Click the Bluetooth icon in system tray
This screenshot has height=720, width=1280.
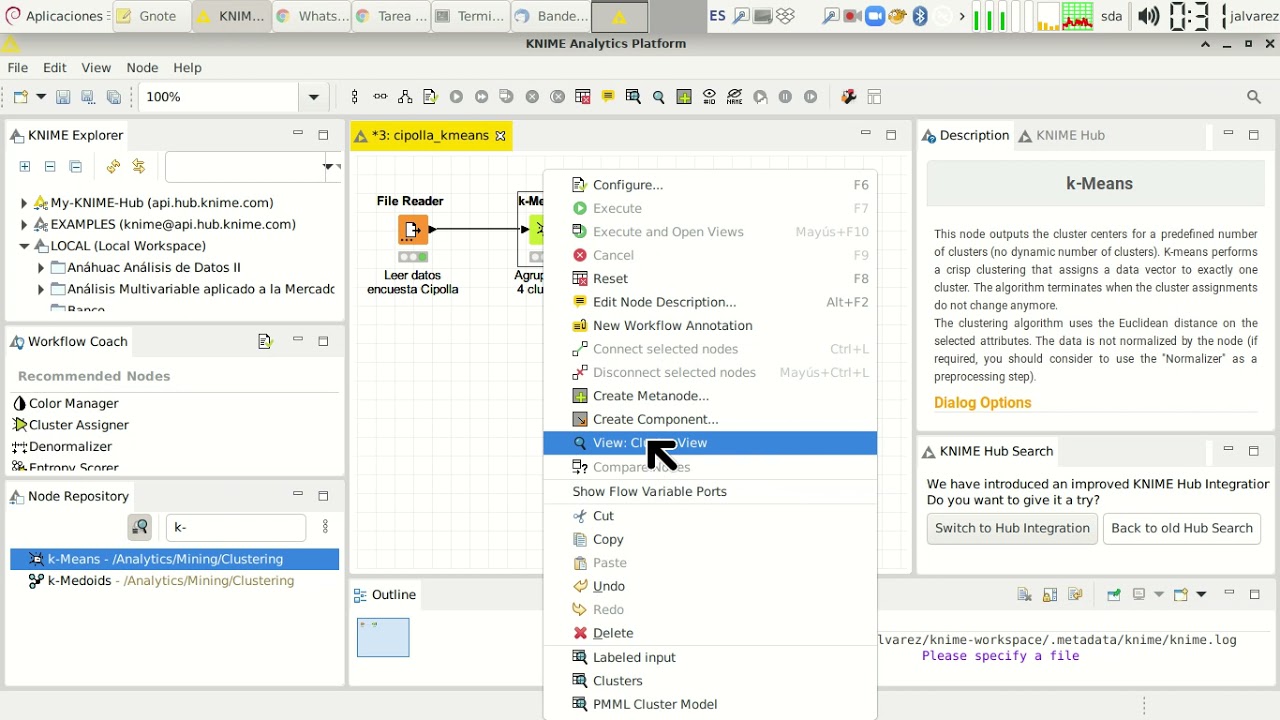(921, 16)
